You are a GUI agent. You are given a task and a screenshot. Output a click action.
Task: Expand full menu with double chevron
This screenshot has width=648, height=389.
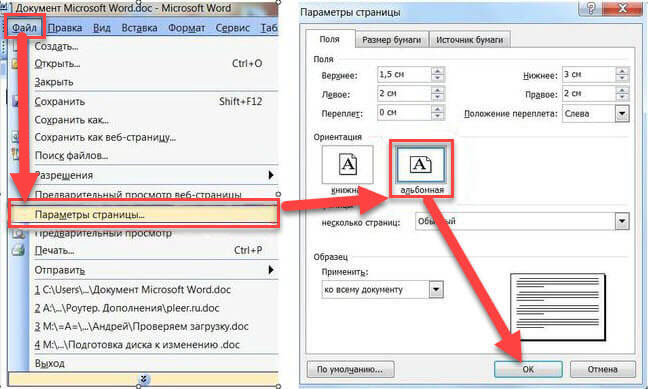pos(143,379)
